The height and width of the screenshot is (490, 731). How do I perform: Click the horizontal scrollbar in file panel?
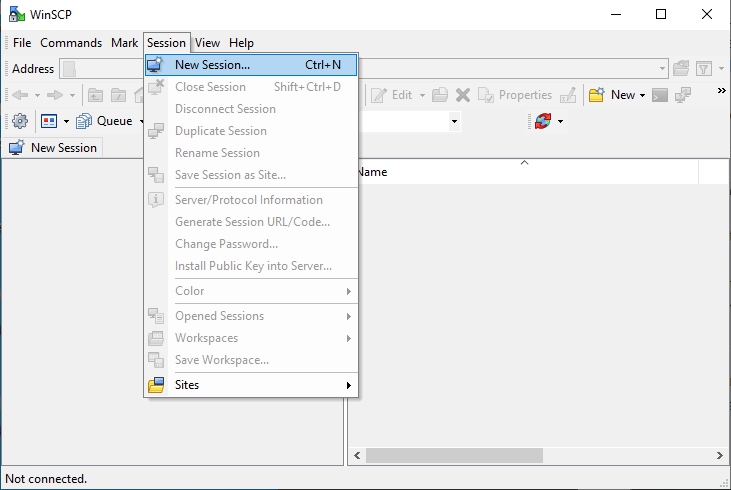click(x=455, y=456)
